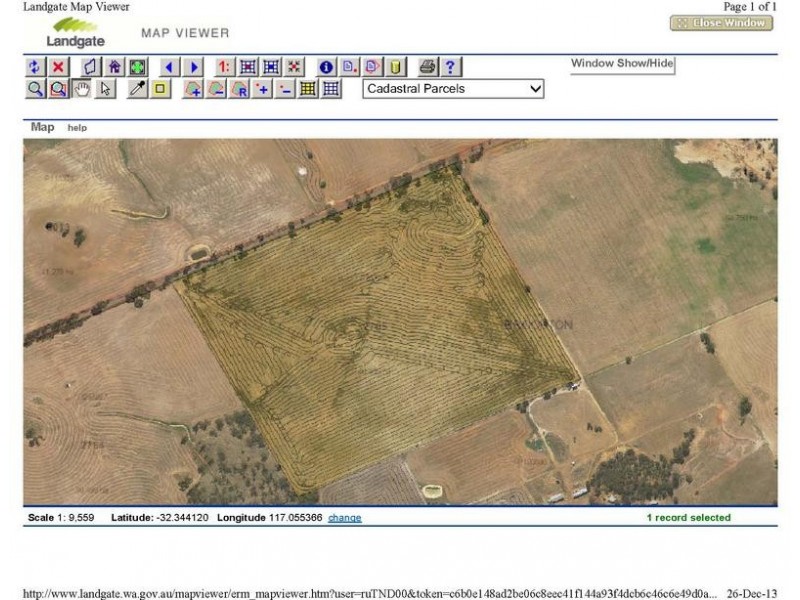
Task: Click the red X cancel icon
Action: point(58,67)
